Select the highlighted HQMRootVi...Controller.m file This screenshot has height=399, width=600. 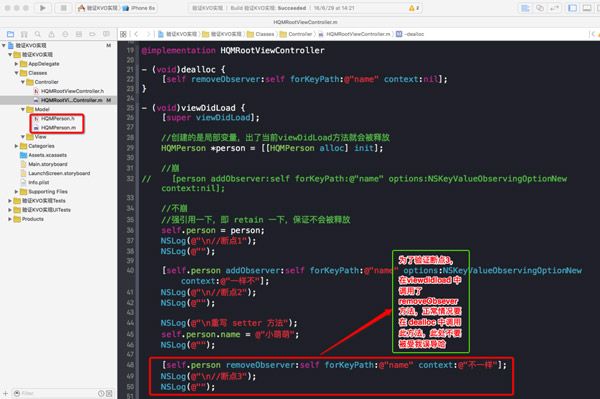[x=59, y=100]
